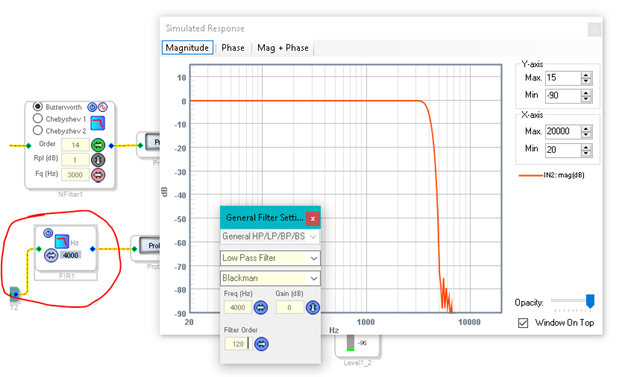Image resolution: width=639 pixels, height=377 pixels.
Task: Click the NFilter1 block label
Action: (x=70, y=194)
